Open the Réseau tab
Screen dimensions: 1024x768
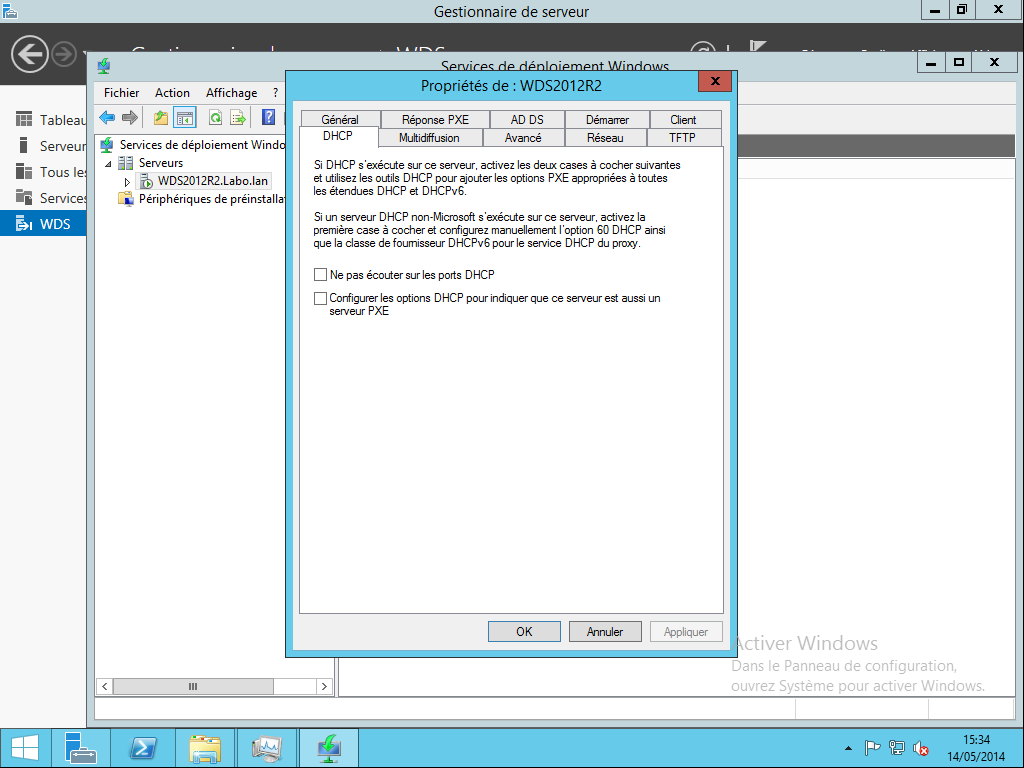pos(605,138)
